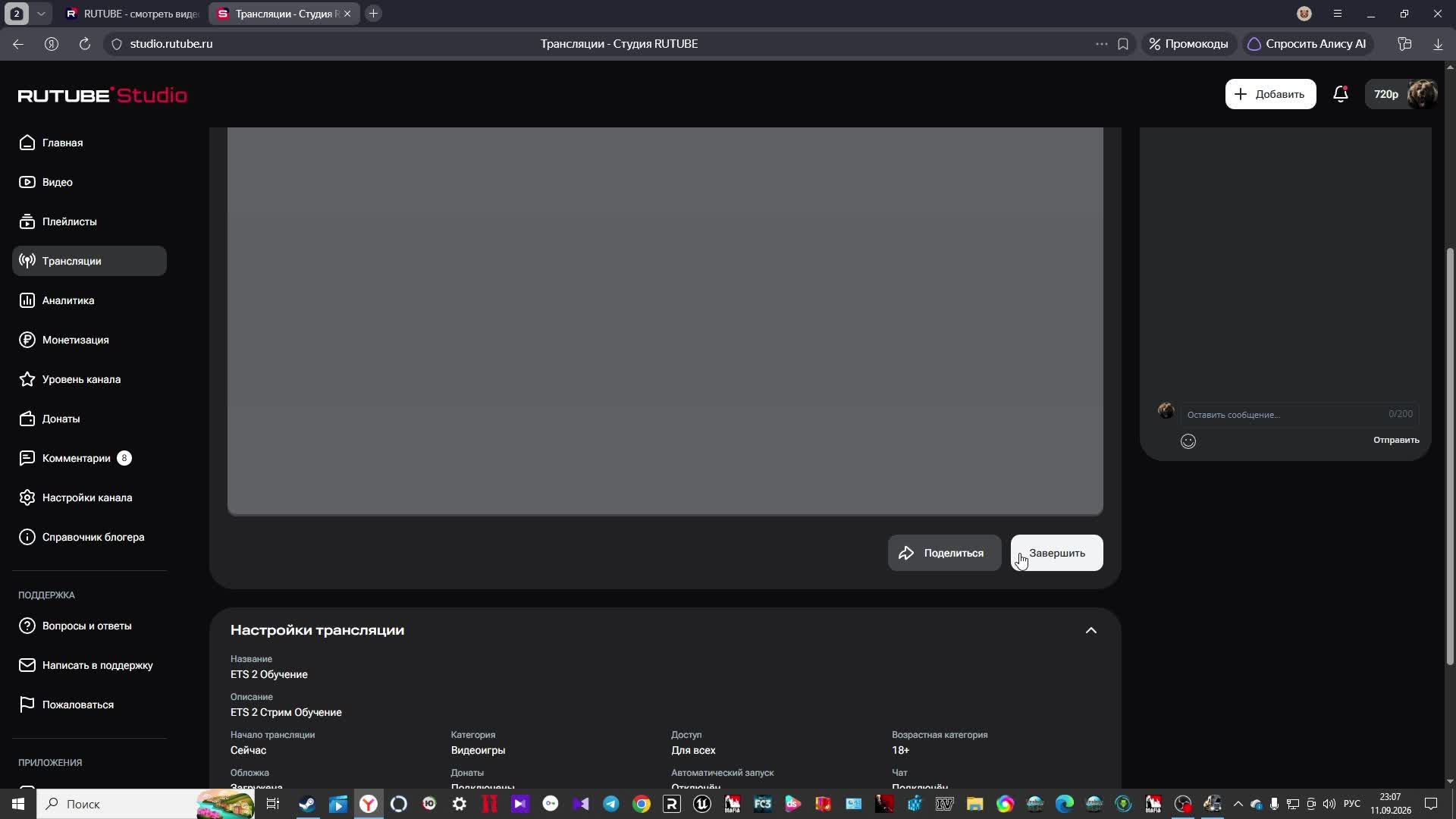Screen dimensions: 1456x819
Task: Reload the studio.rutube.ru page
Action: (x=85, y=44)
